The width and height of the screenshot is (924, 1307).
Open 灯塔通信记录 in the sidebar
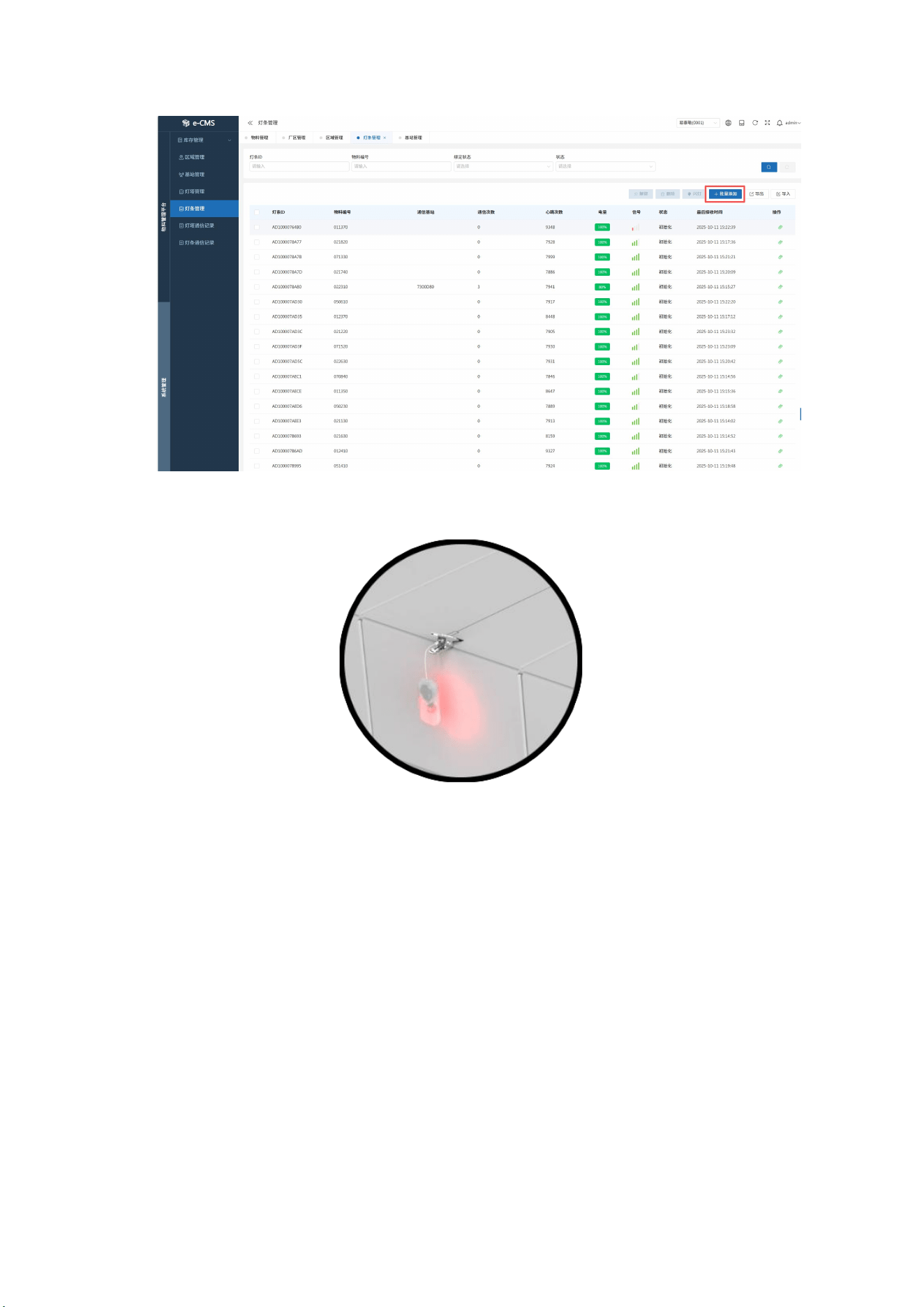[204, 226]
